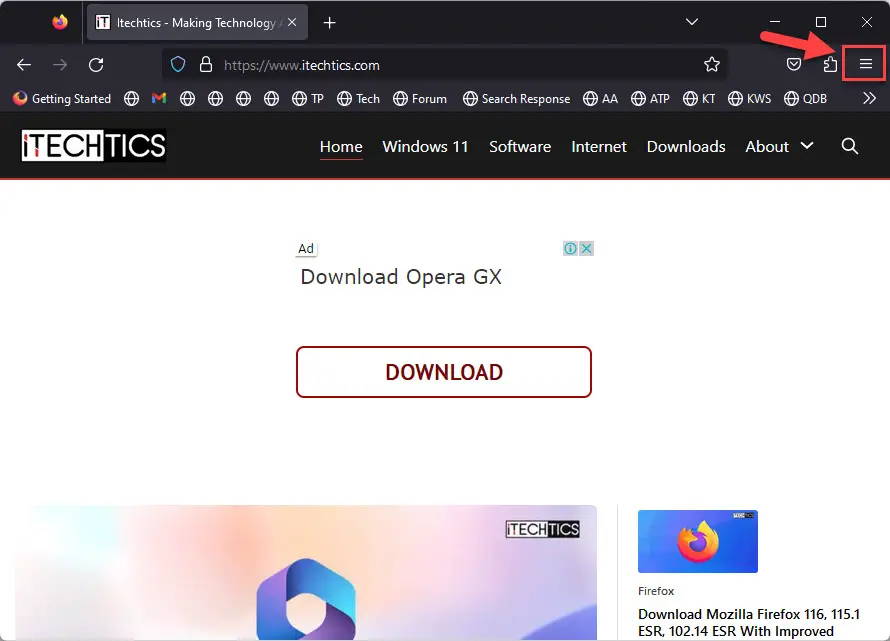
Task: Open tracking protection shield panel
Action: point(178,65)
